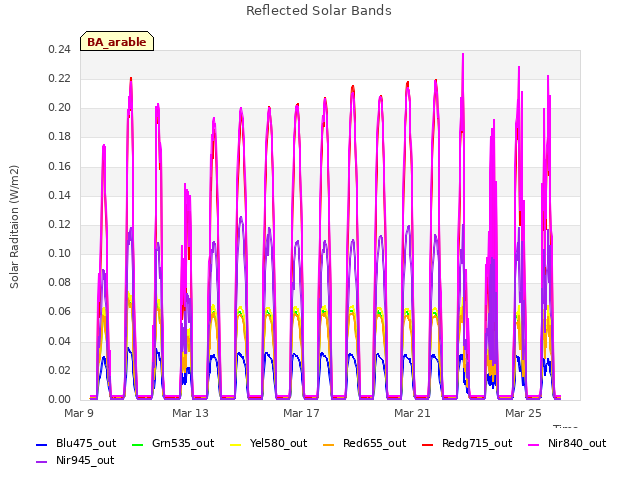640x480 pixels.
Task: Click the 0.16 y-axis tick label
Action: 60,167
